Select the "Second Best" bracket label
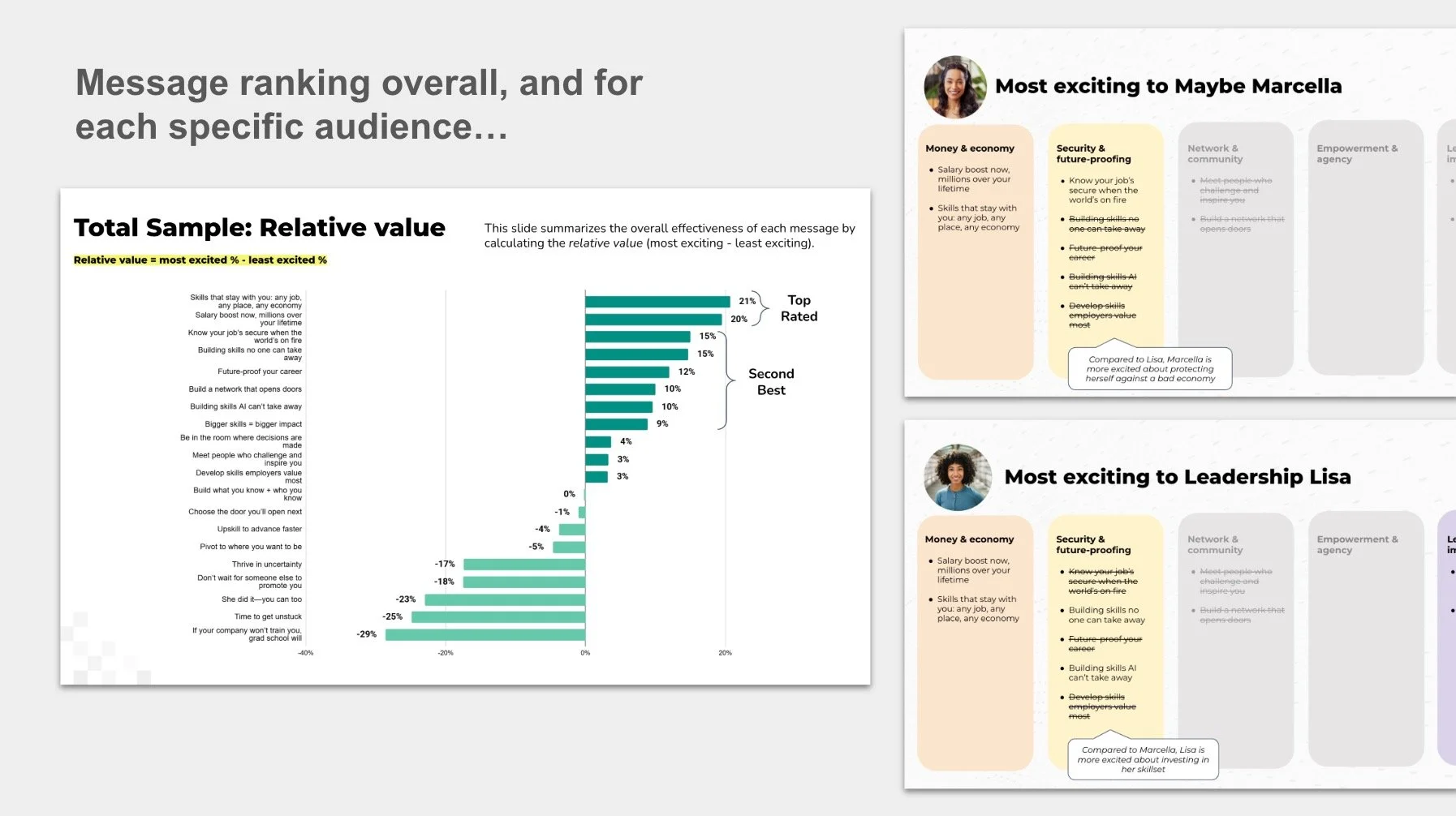The height and width of the screenshot is (816, 1456). click(x=771, y=382)
